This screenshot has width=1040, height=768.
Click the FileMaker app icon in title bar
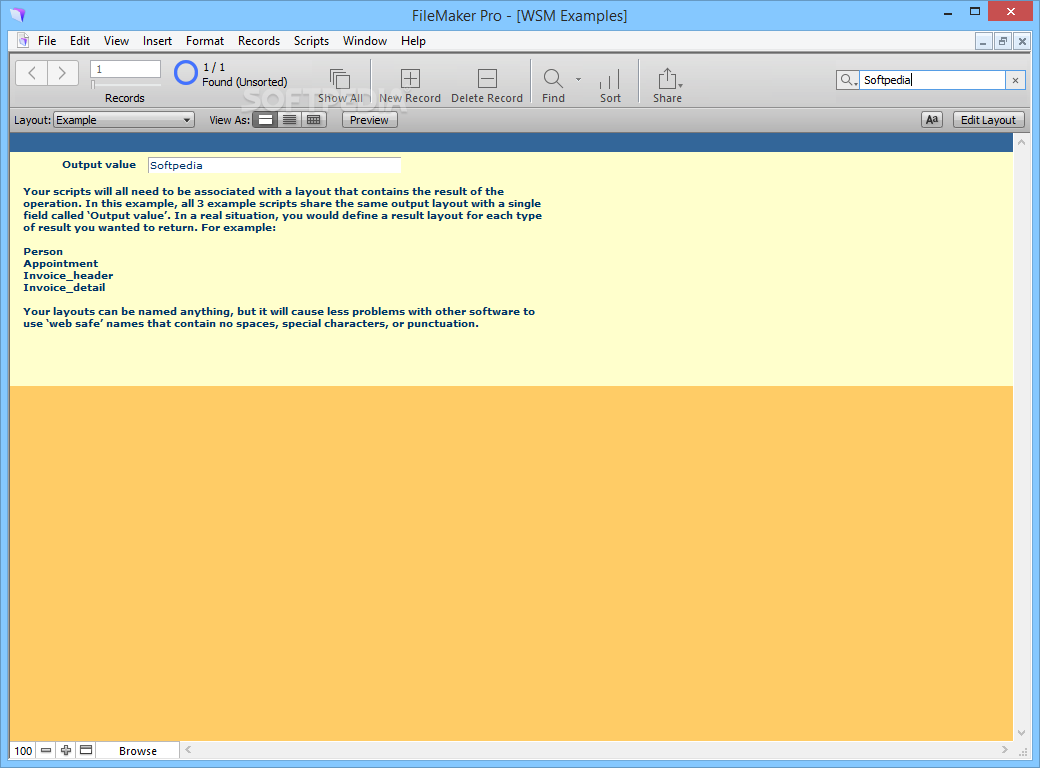pos(17,15)
